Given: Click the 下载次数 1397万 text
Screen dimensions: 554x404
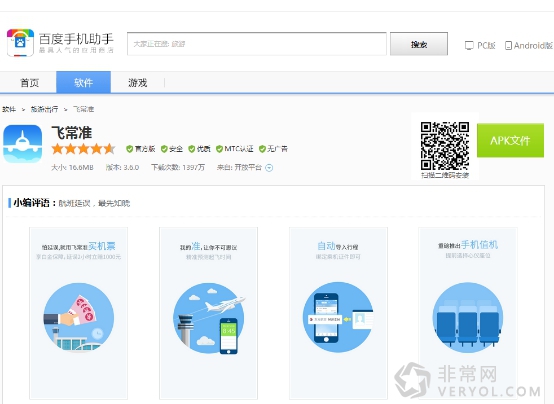Looking at the screenshot, I should 178,167.
